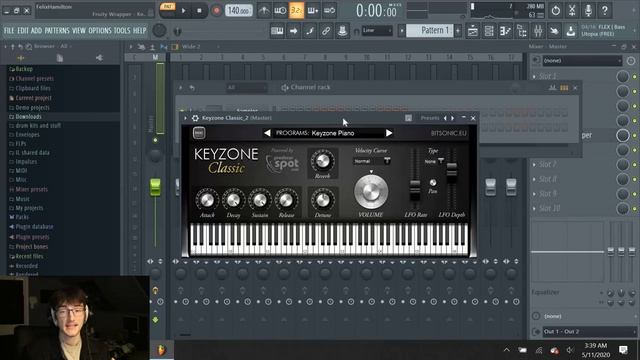
Task: Open the HELP menu
Action: (139, 31)
